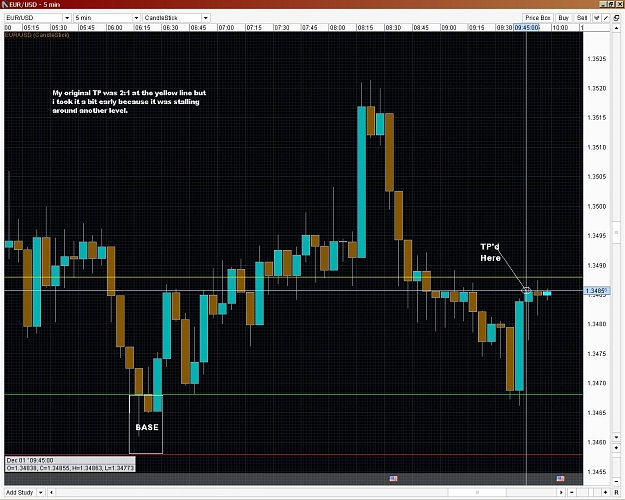
Task: Open the Add Study dropdown arrow
Action: pyautogui.click(x=41, y=492)
